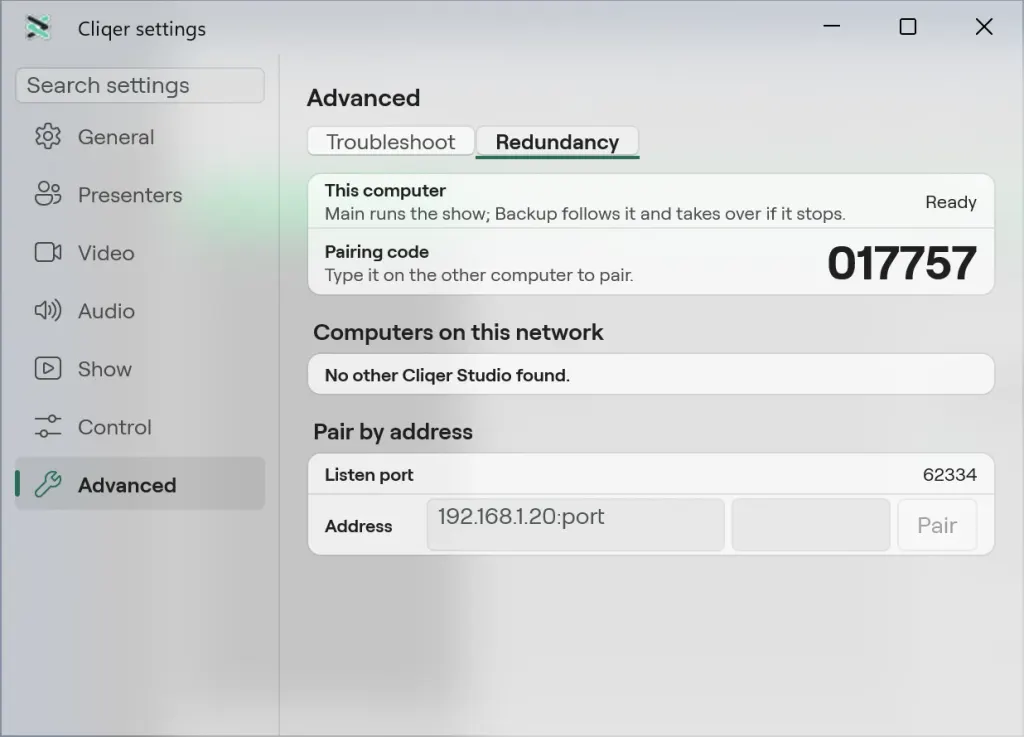This screenshot has height=737, width=1024.
Task: Open General settings section
Action: tap(140, 137)
